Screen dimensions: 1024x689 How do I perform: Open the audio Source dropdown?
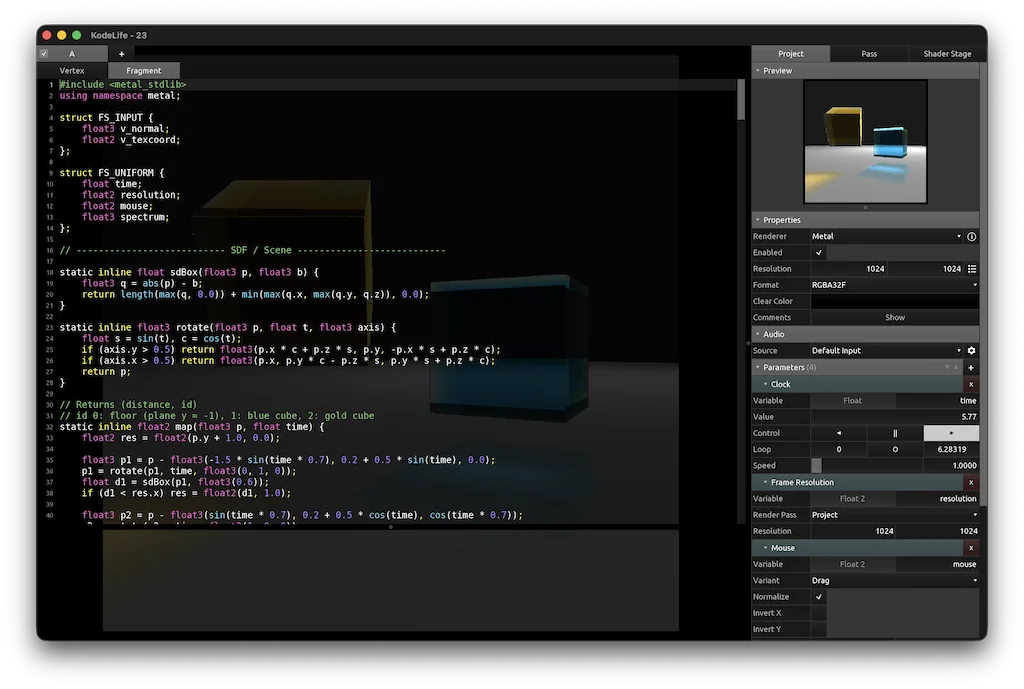point(887,351)
